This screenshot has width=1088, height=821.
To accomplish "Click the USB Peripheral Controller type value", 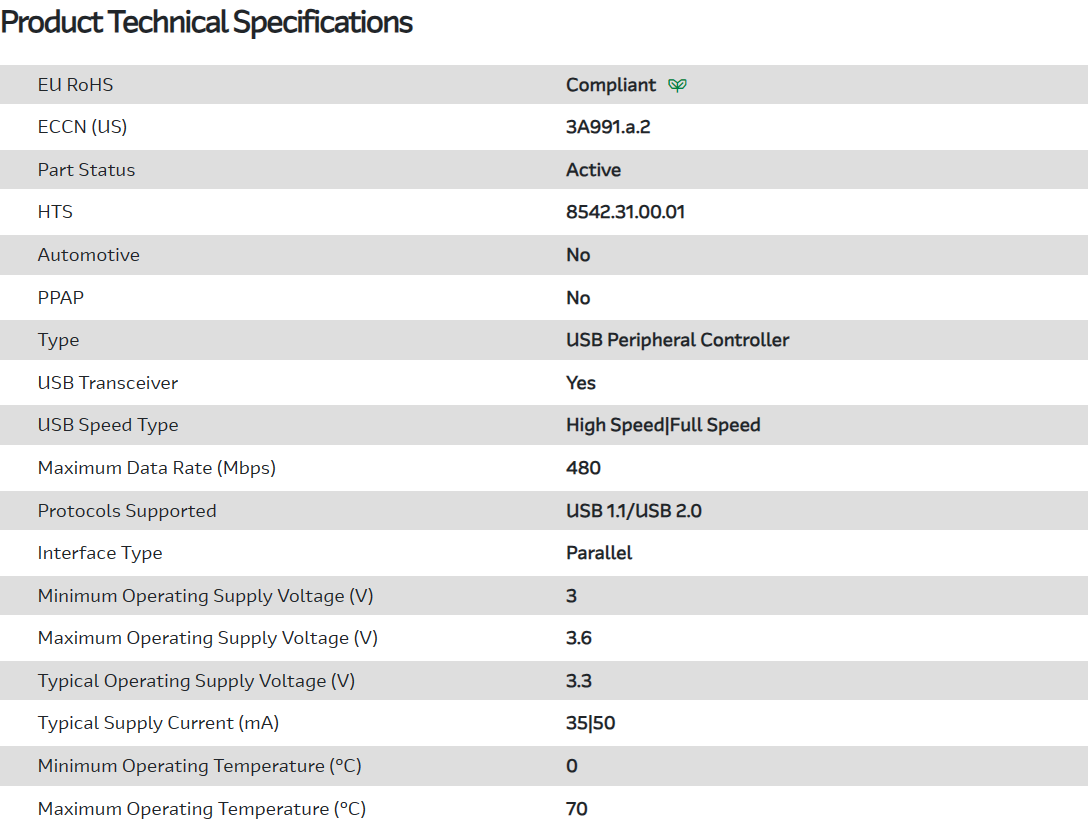I will point(677,340).
